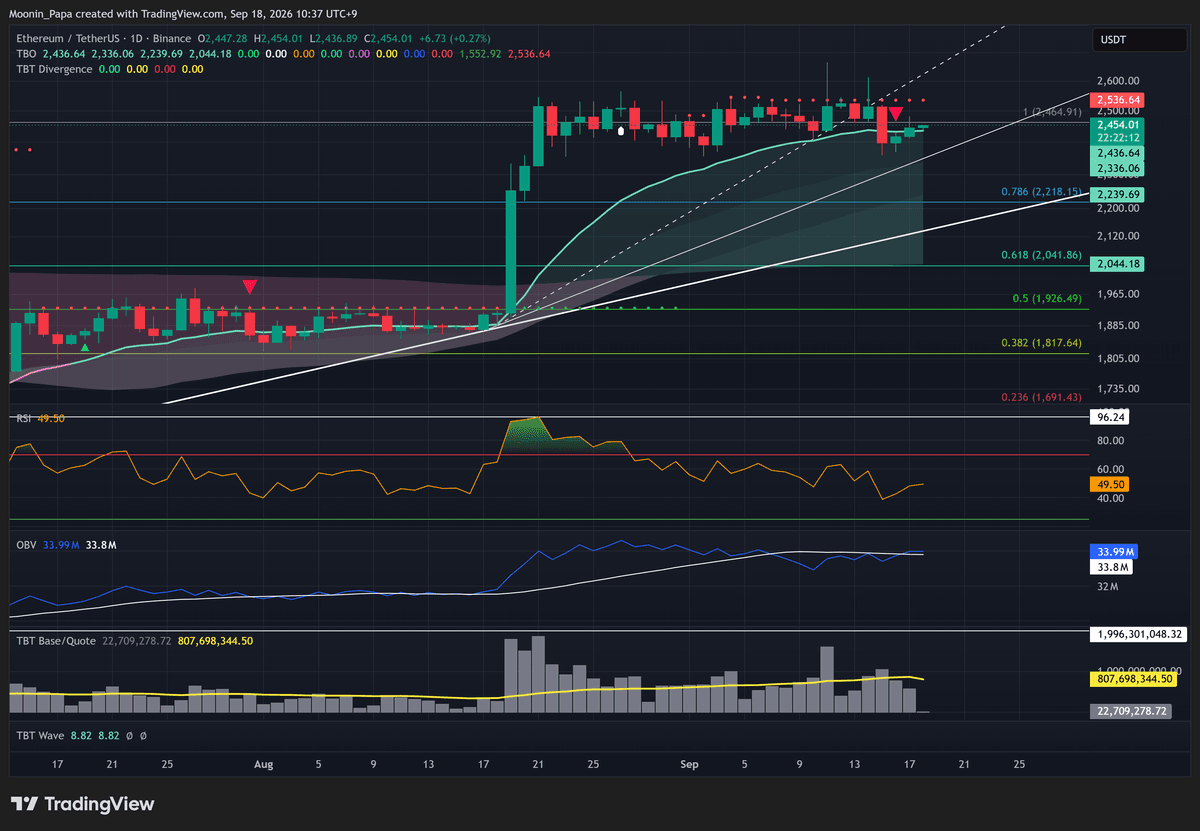Image resolution: width=1200 pixels, height=831 pixels.
Task: Click the 1,965.00 price scale tick
Action: pyautogui.click(x=1119, y=294)
